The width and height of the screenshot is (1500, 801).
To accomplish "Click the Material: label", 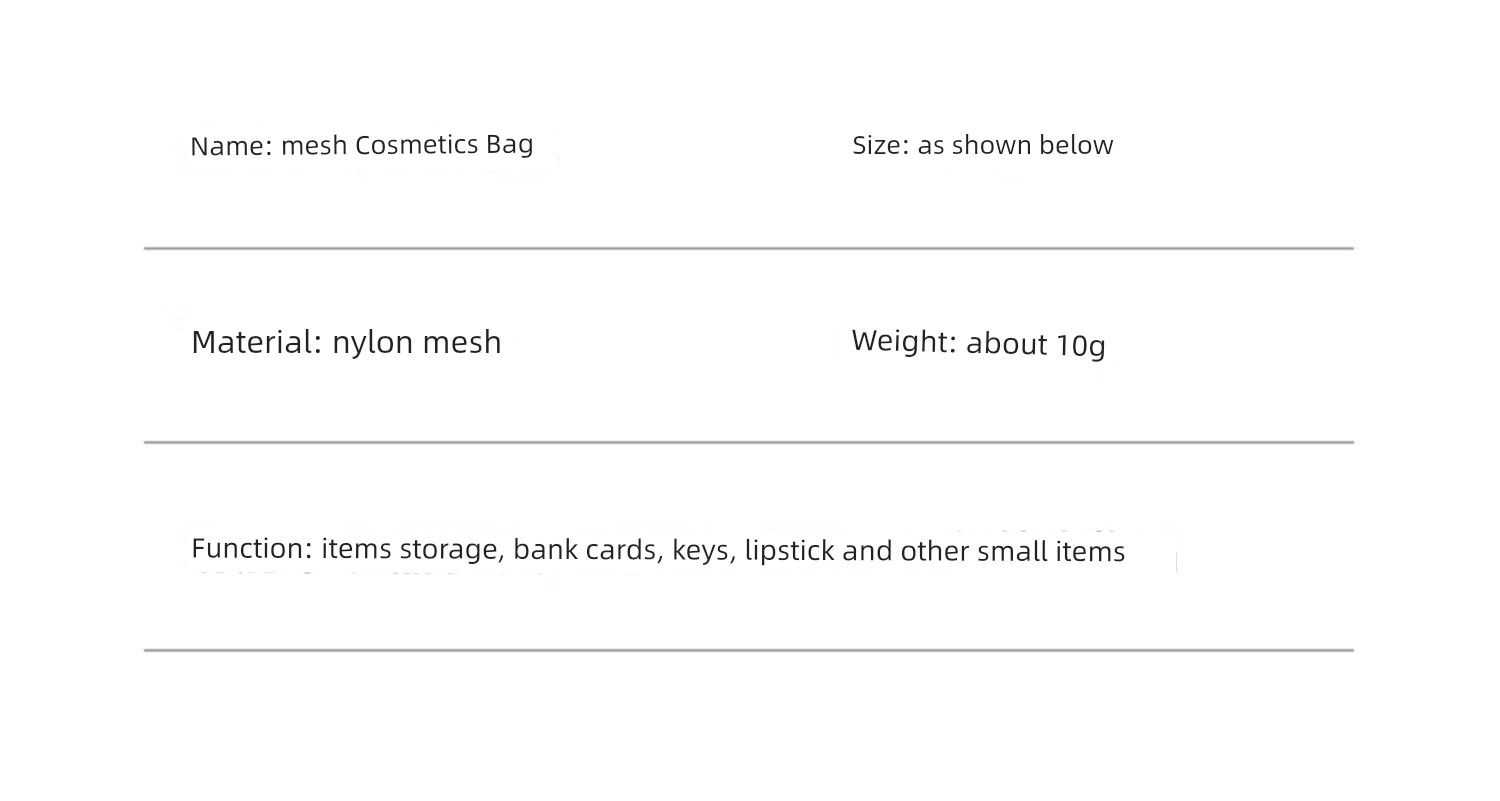I will click(x=257, y=342).
